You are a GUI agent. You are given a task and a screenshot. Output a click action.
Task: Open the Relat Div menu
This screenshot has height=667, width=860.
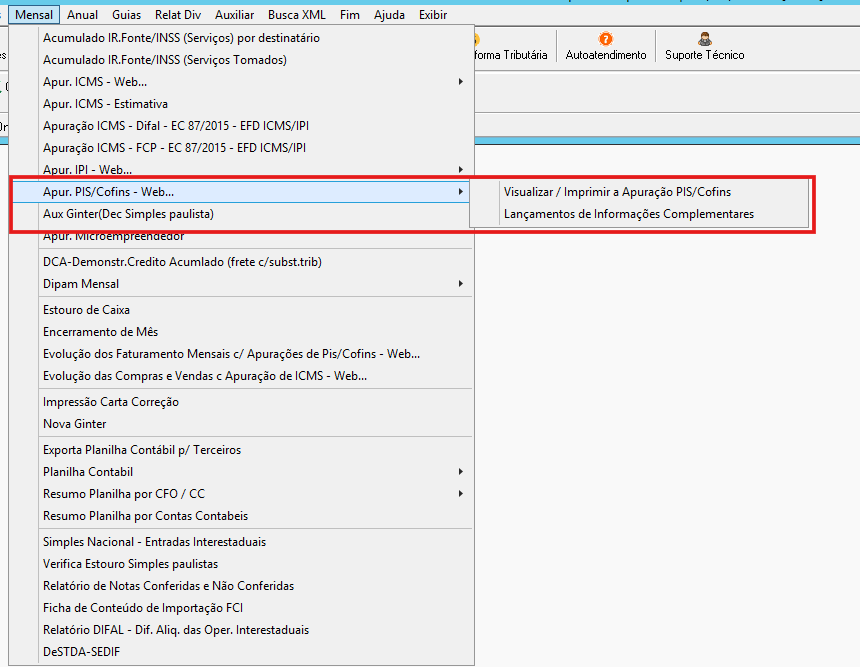(178, 15)
